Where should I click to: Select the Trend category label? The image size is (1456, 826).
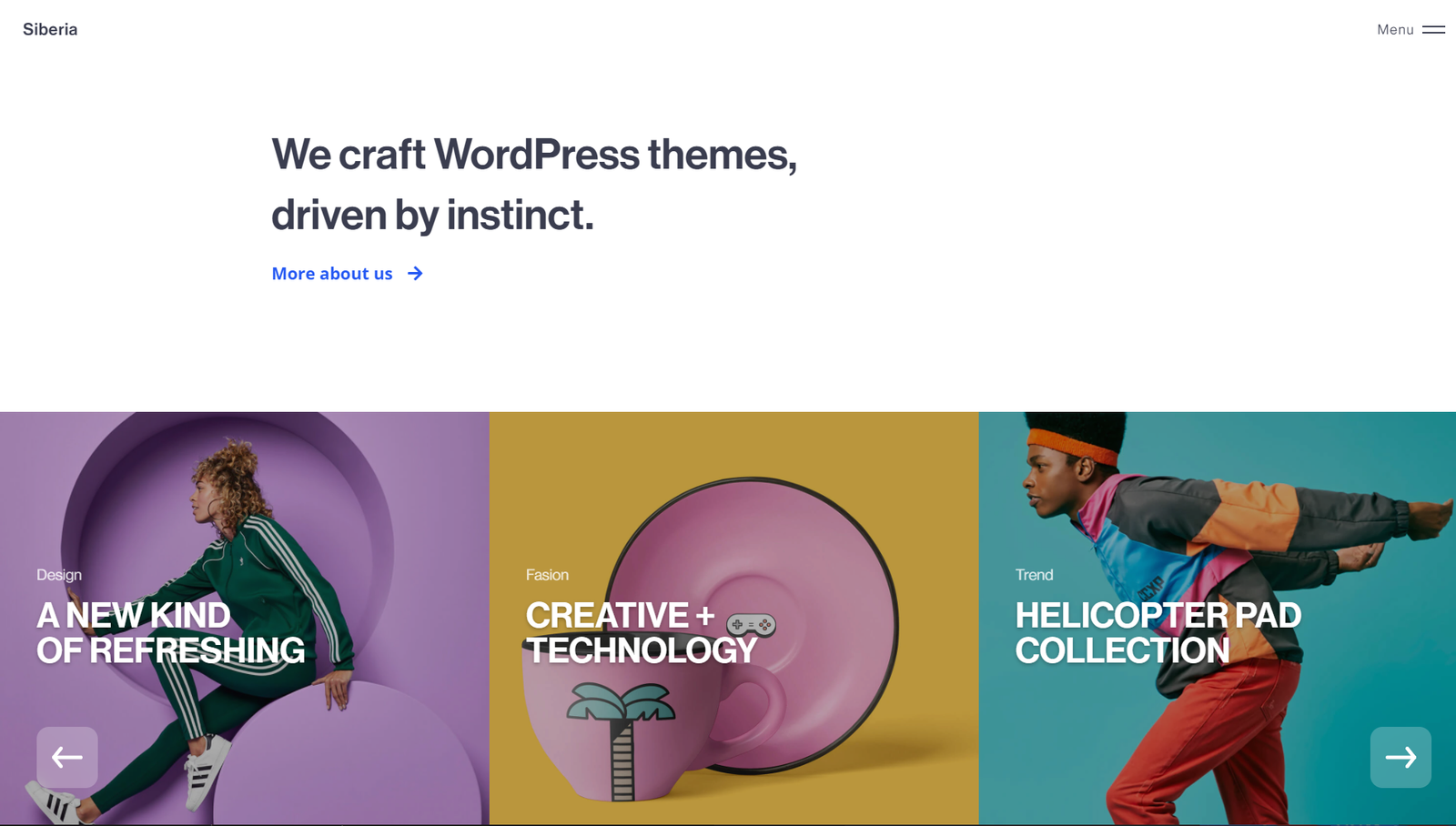[x=1034, y=575]
